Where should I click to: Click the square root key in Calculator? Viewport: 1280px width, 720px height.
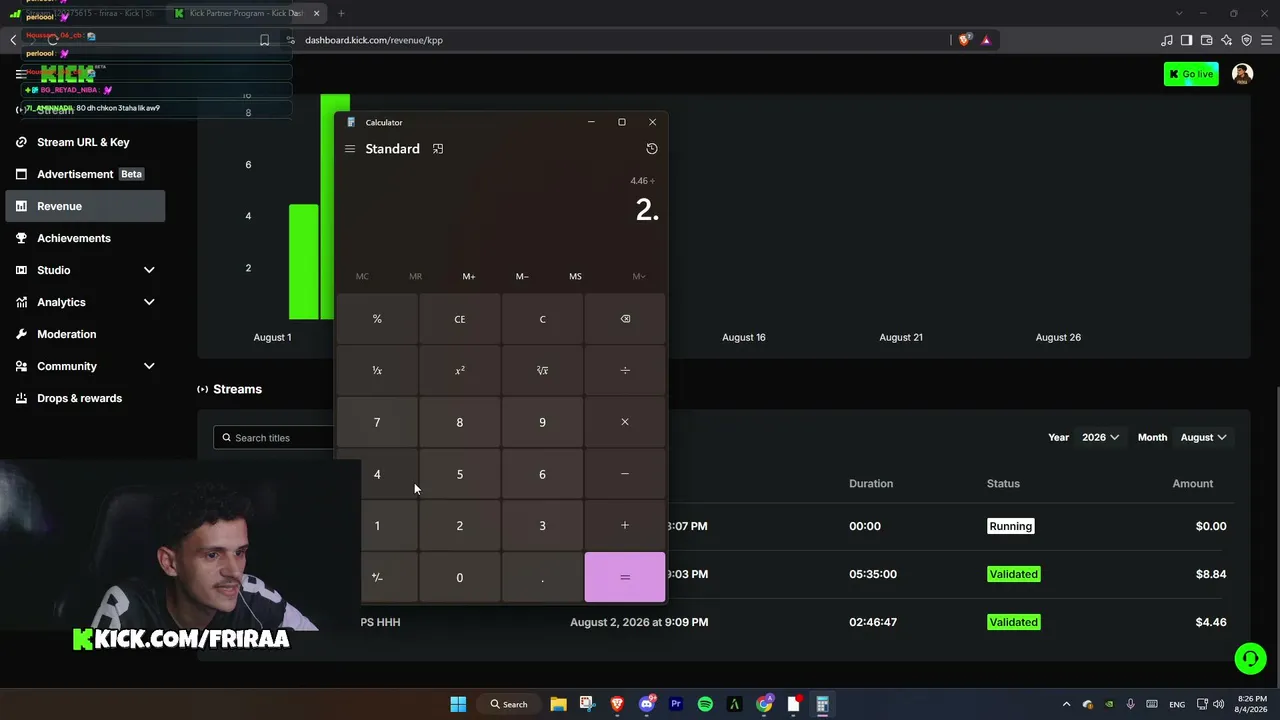542,371
